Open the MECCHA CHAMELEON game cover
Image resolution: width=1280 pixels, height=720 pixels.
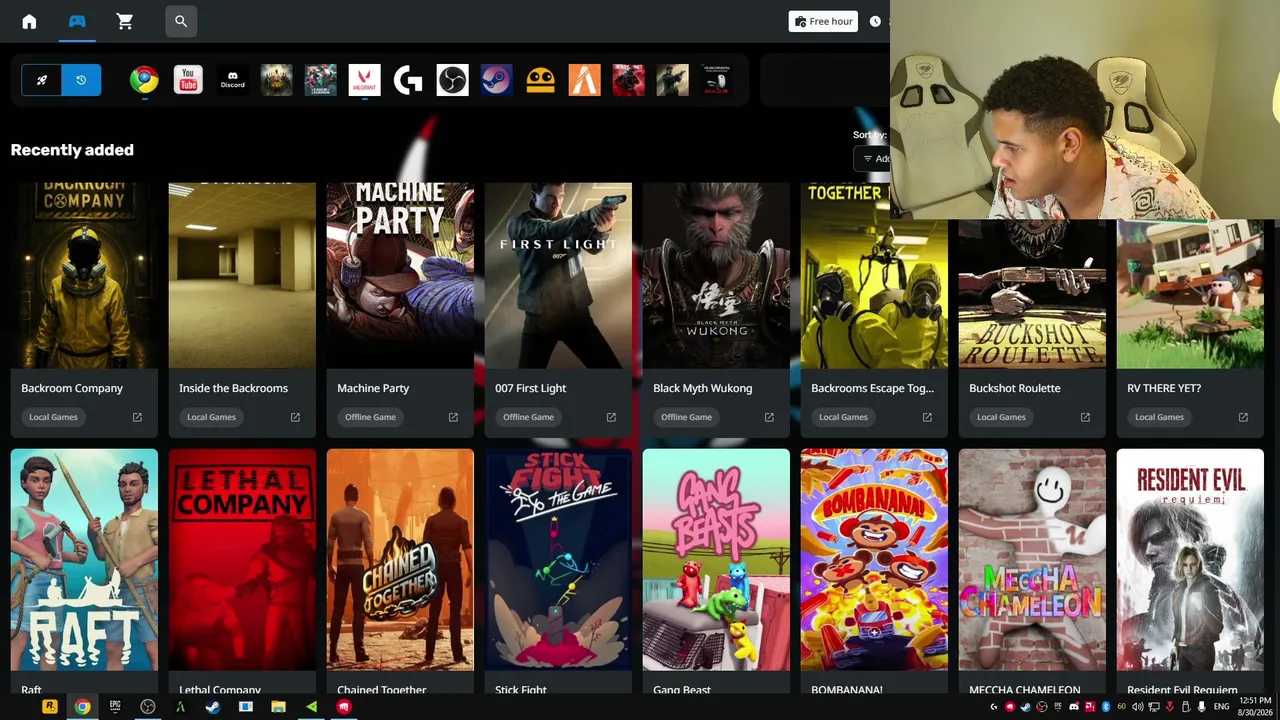pos(1032,559)
